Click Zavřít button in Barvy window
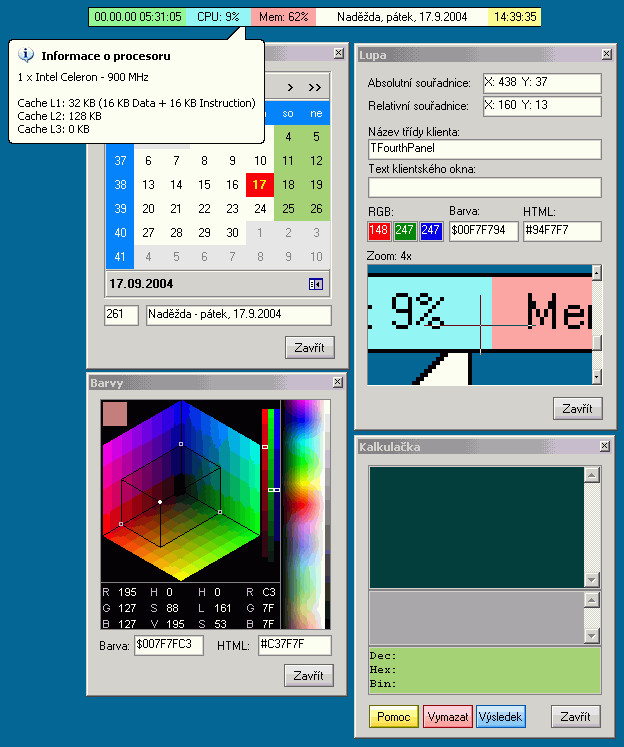Screen dimensions: 624x747 (309, 676)
